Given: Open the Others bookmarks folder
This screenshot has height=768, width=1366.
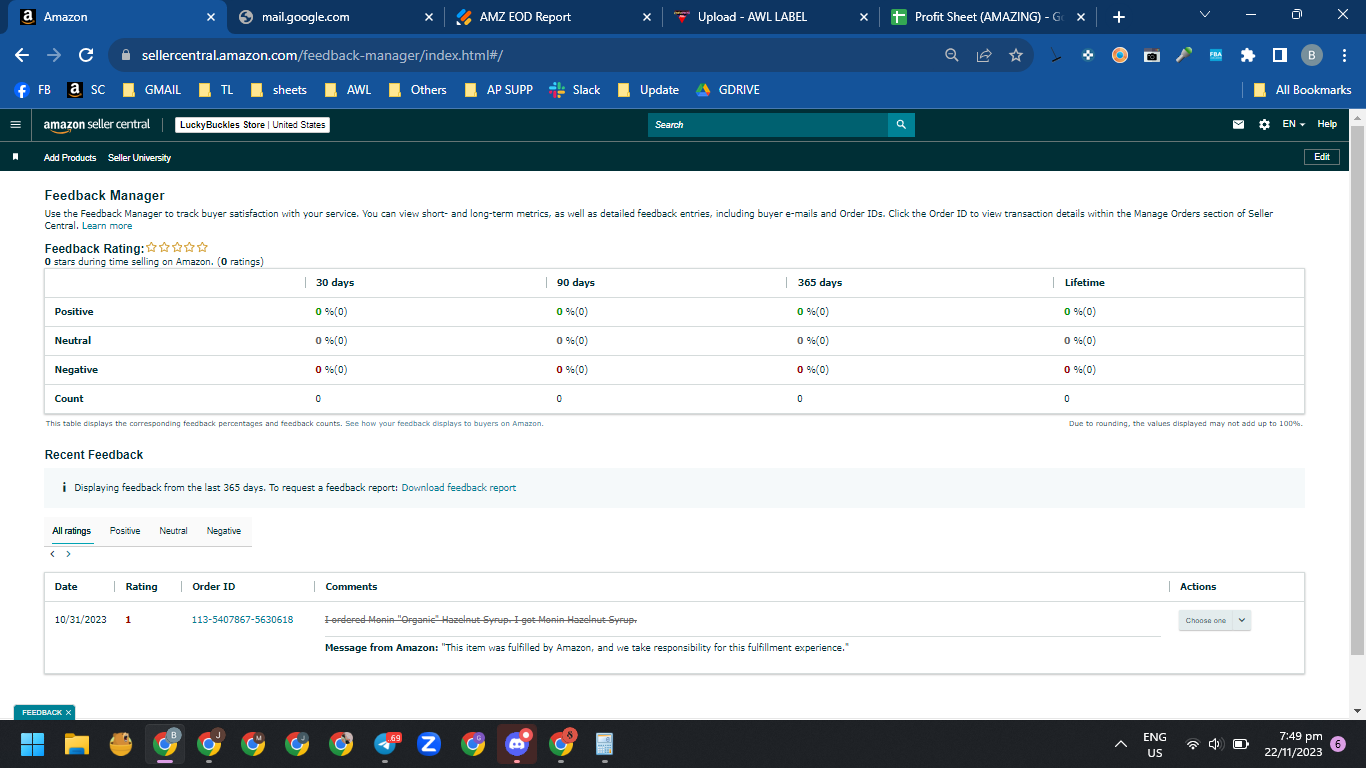Looking at the screenshot, I should [417, 90].
